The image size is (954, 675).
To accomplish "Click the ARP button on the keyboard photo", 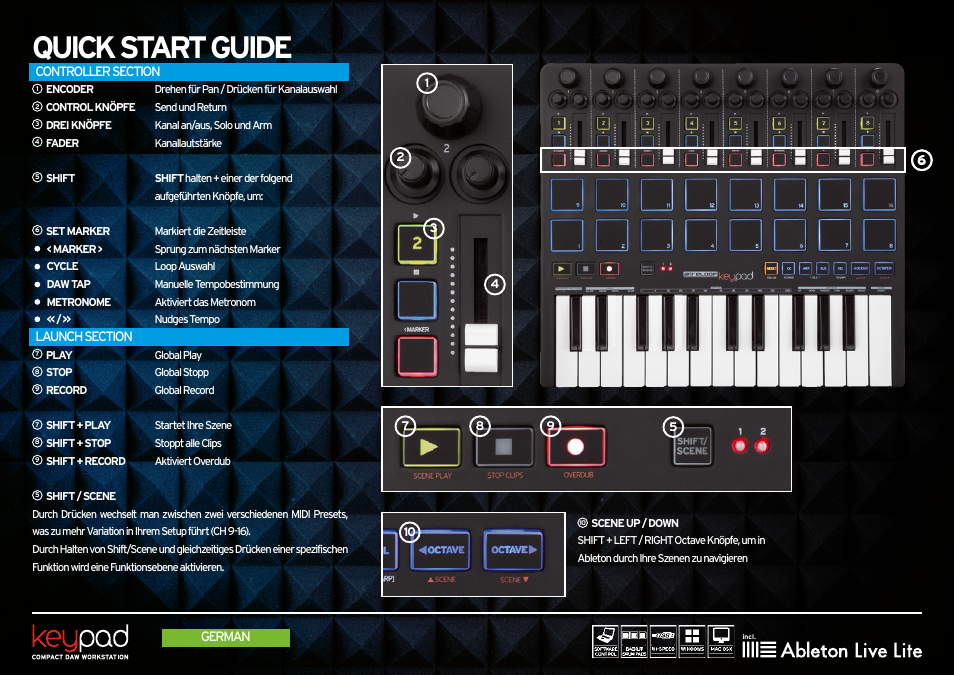I will 806,268.
